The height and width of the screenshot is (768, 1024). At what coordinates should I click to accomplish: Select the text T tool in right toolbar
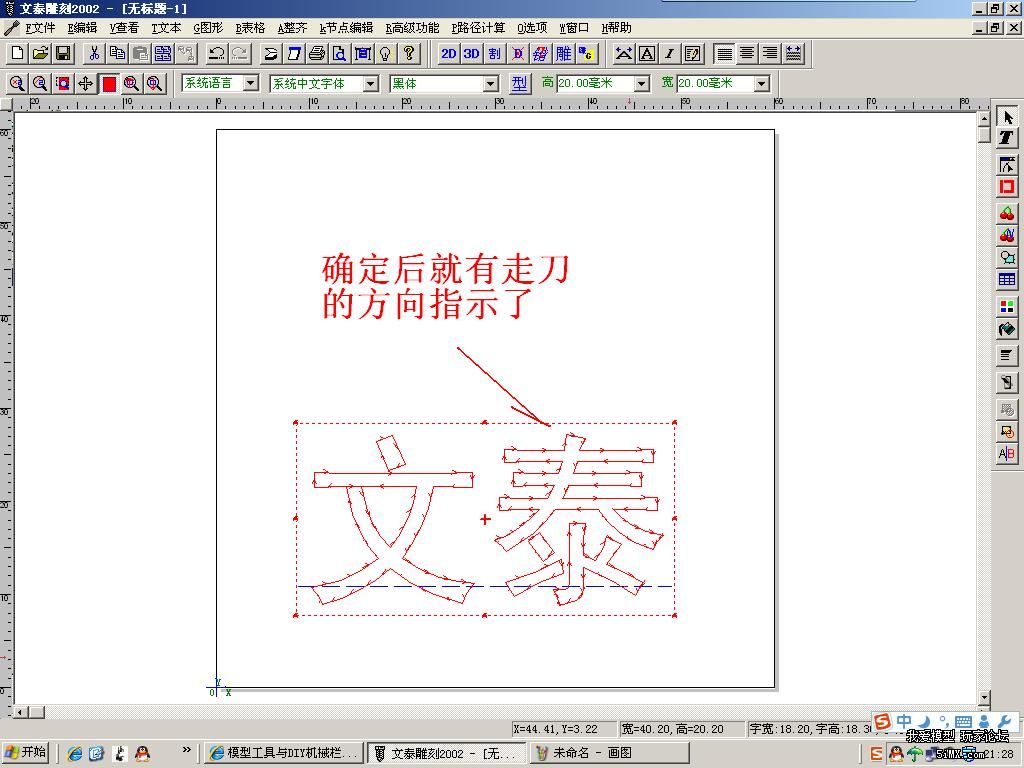tap(1007, 138)
